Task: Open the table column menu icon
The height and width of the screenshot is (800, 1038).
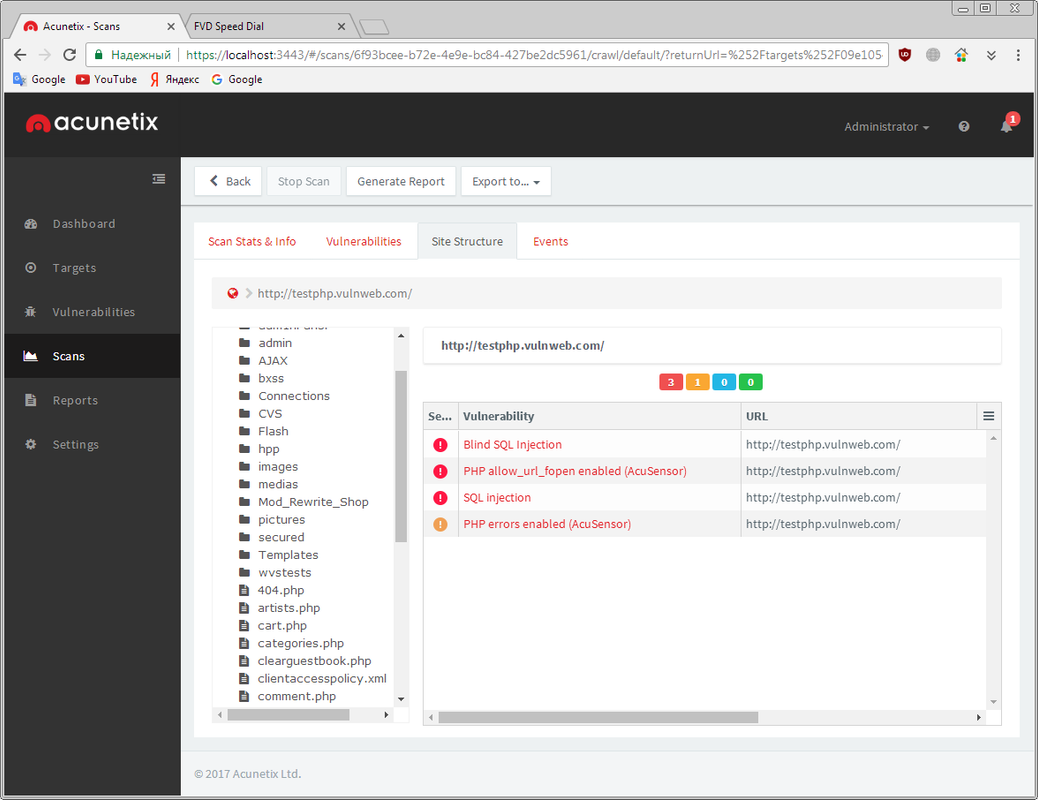Action: coord(988,416)
